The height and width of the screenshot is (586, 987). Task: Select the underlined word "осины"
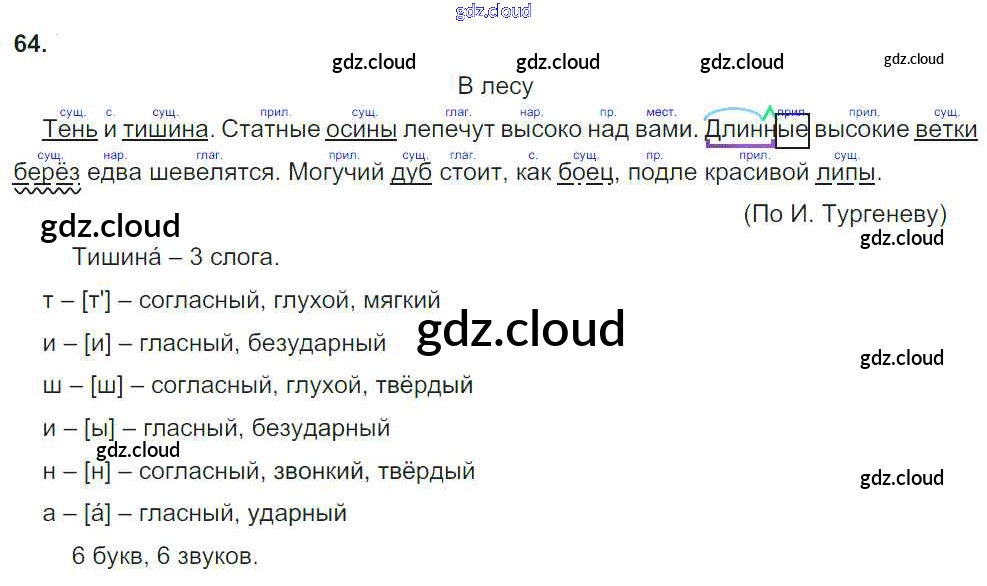click(x=362, y=130)
